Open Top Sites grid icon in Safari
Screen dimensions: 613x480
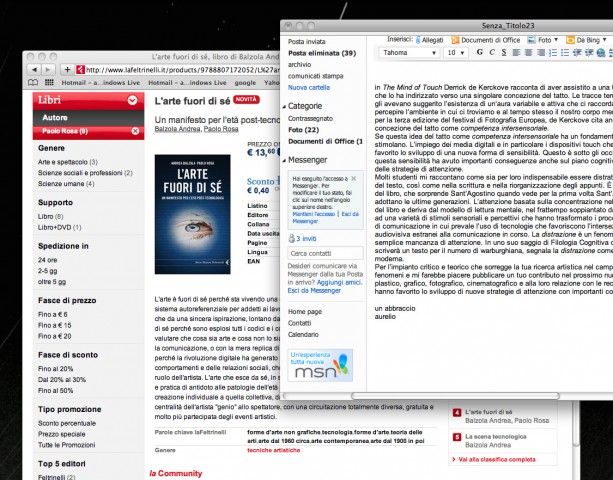point(49,82)
